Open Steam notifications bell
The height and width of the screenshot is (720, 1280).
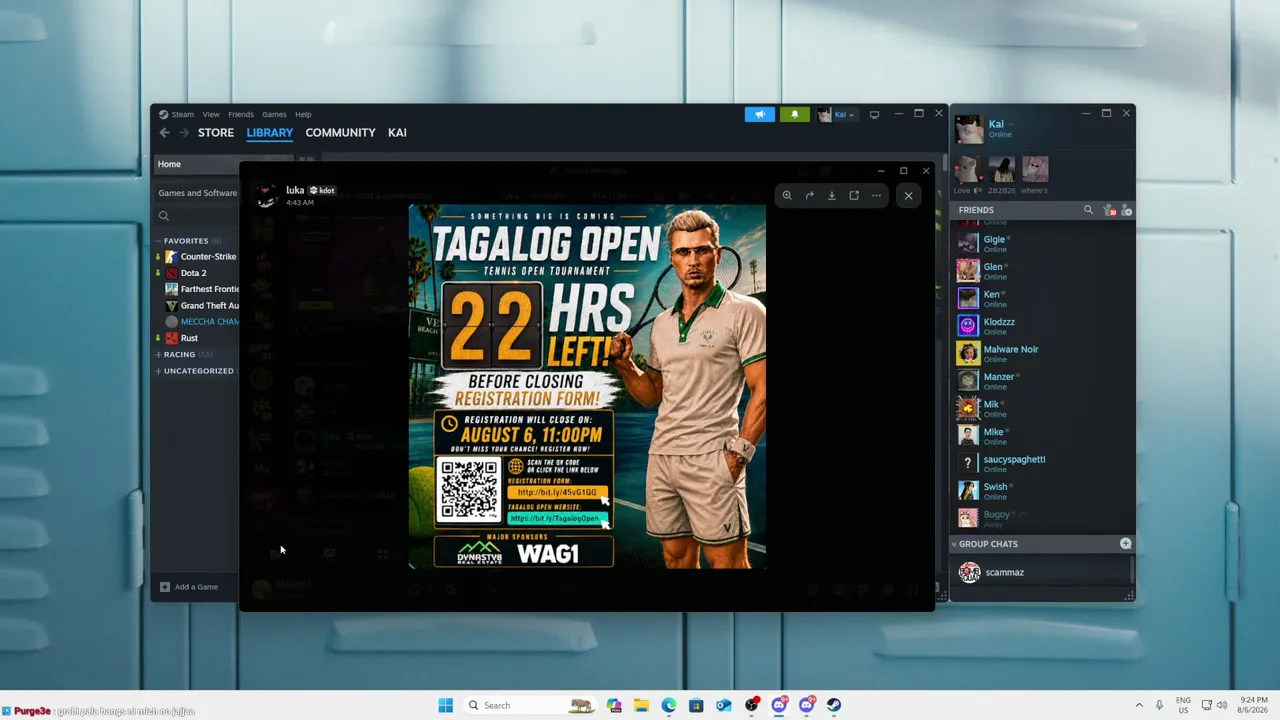coord(795,114)
